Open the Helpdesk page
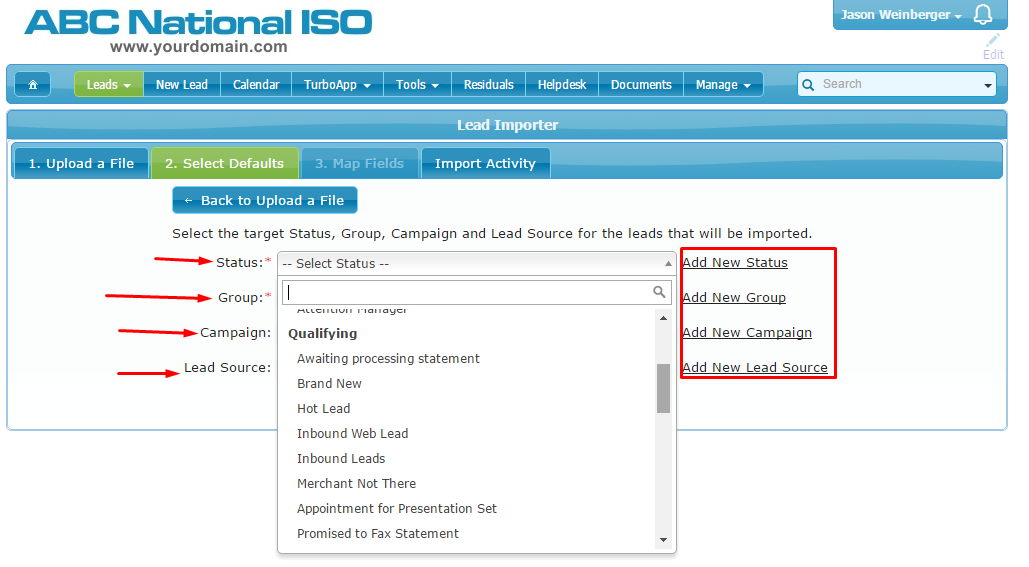Image resolution: width=1029 pixels, height=567 pixels. tap(562, 85)
